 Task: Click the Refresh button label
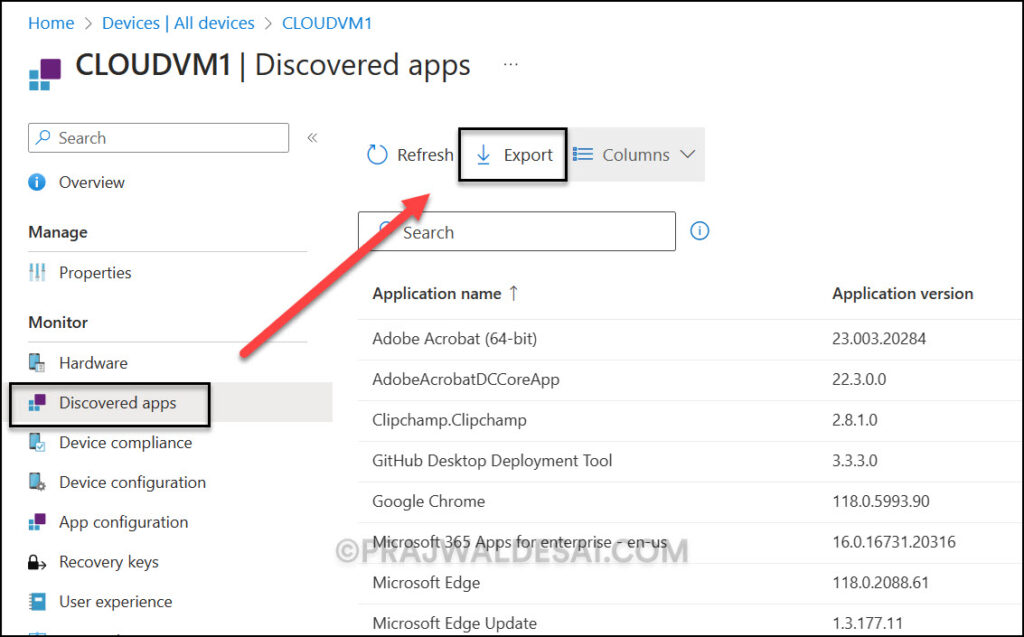tap(425, 155)
